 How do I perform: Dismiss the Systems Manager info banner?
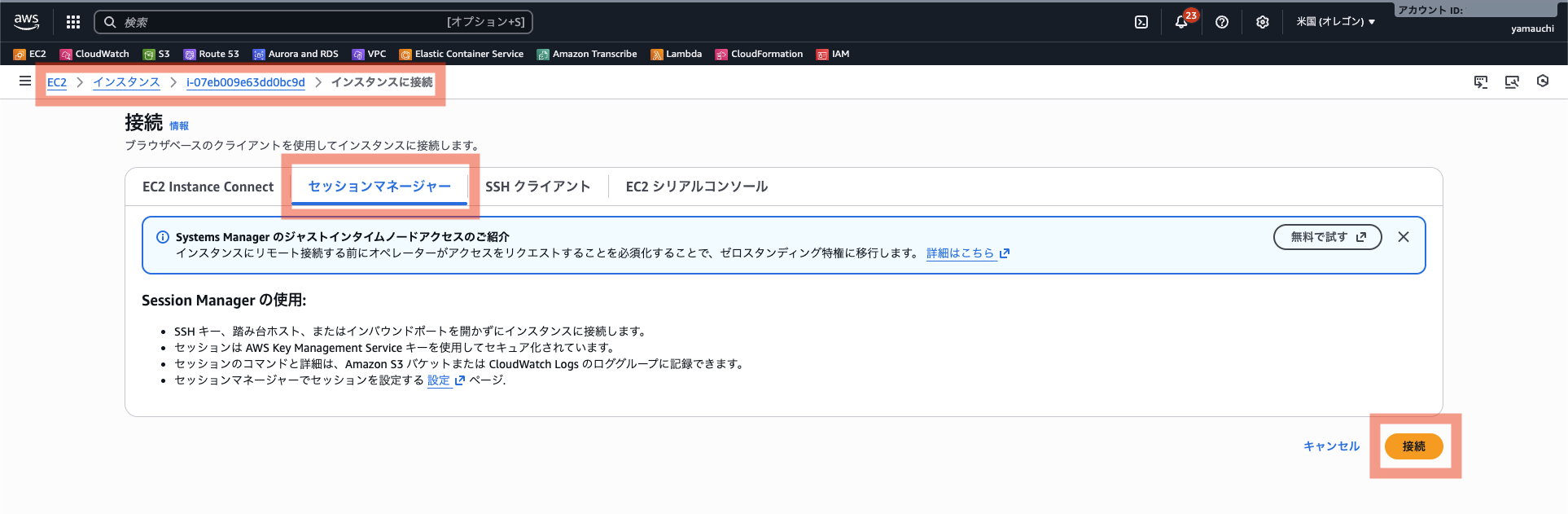click(x=1404, y=237)
